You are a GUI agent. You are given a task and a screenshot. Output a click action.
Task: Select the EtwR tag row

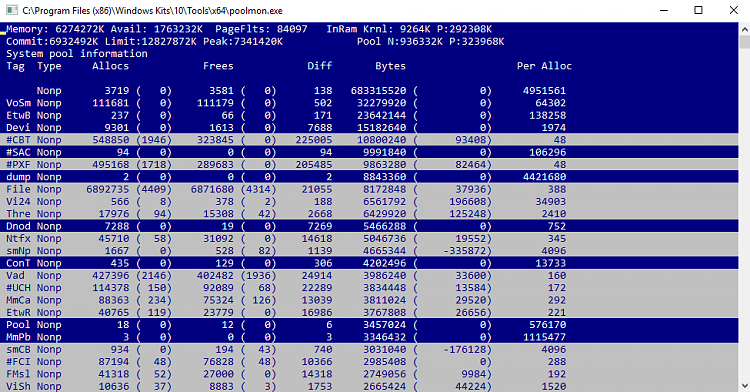tap(369, 313)
